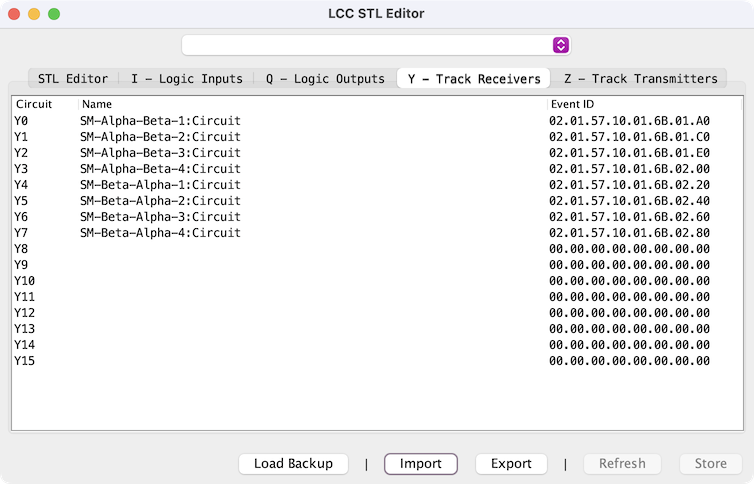Click the Y15 circuit cell
The width and height of the screenshot is (754, 484).
pos(25,361)
